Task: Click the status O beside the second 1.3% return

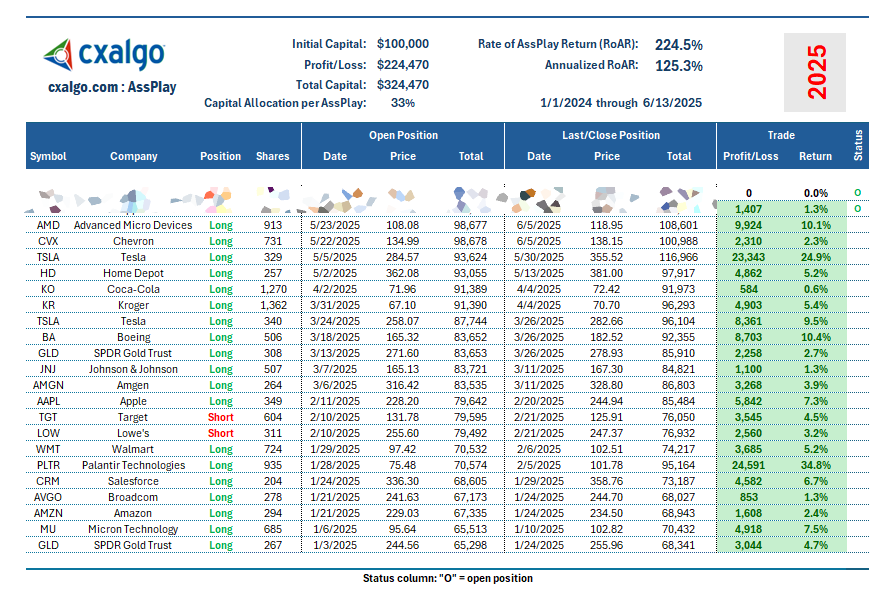Action: pyautogui.click(x=857, y=209)
